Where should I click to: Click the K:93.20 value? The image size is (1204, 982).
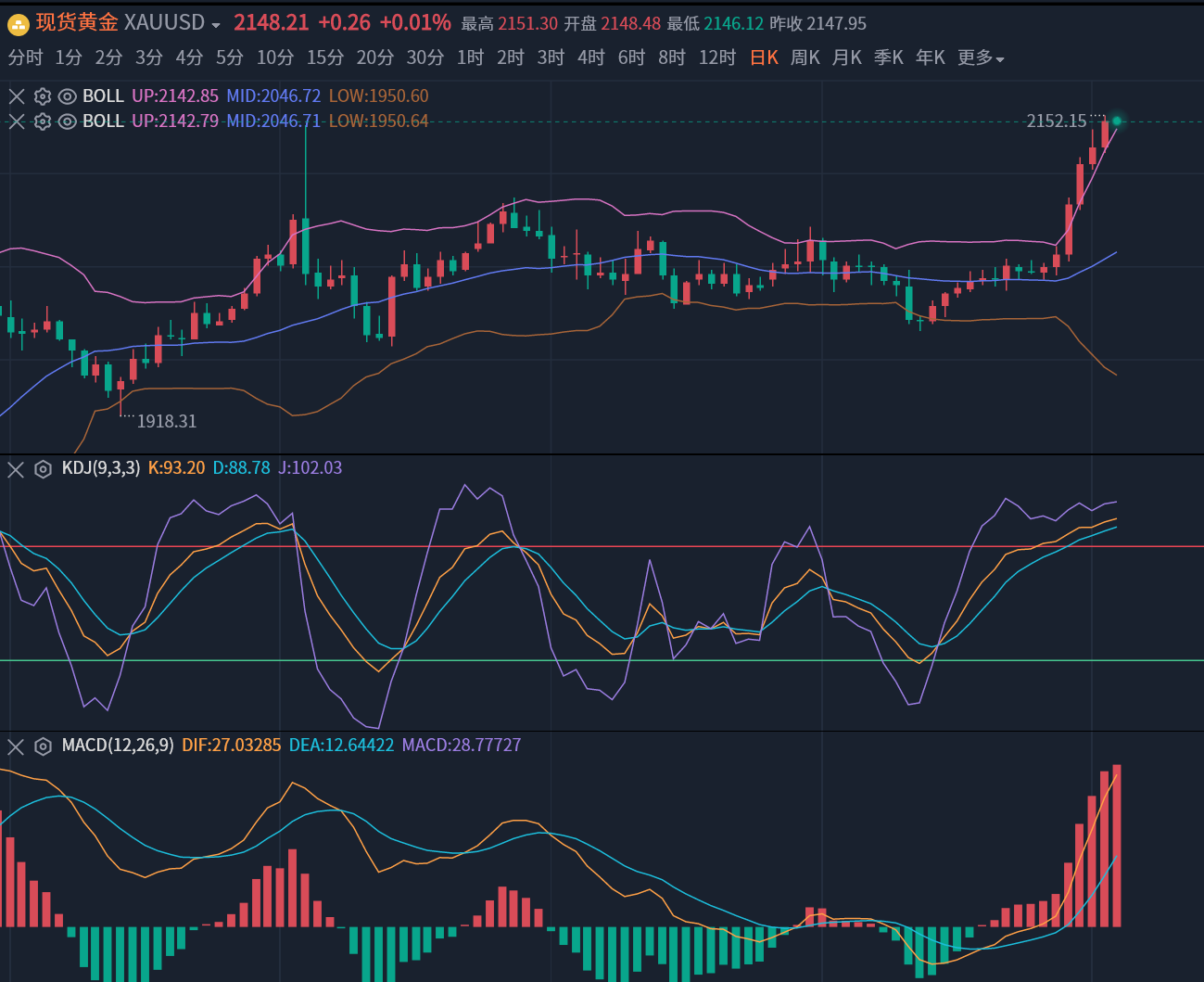(176, 468)
